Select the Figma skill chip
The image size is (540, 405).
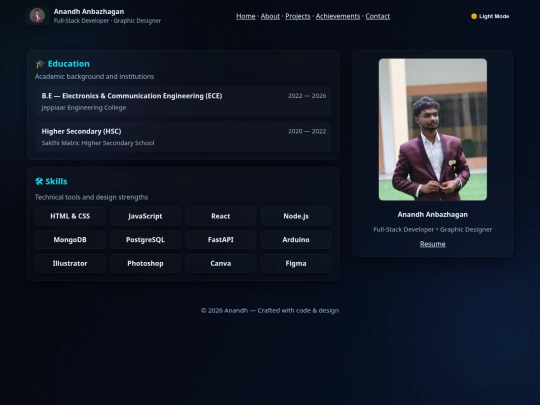(296, 263)
